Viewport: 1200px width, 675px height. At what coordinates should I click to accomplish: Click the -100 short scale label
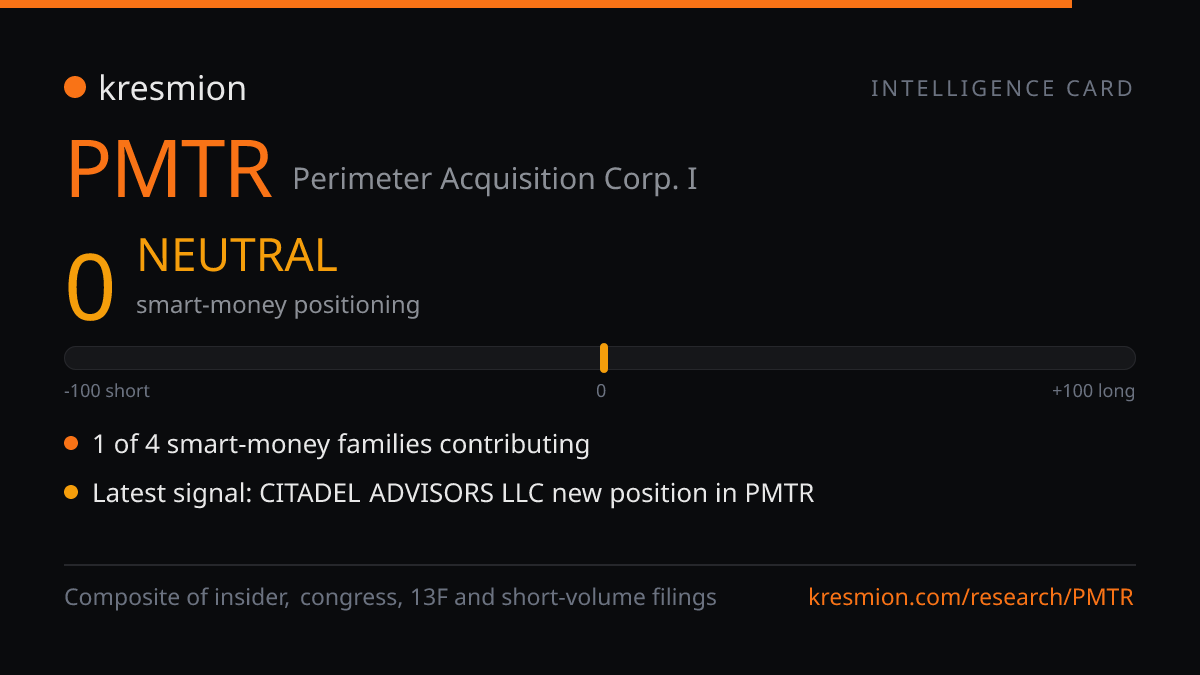click(107, 391)
